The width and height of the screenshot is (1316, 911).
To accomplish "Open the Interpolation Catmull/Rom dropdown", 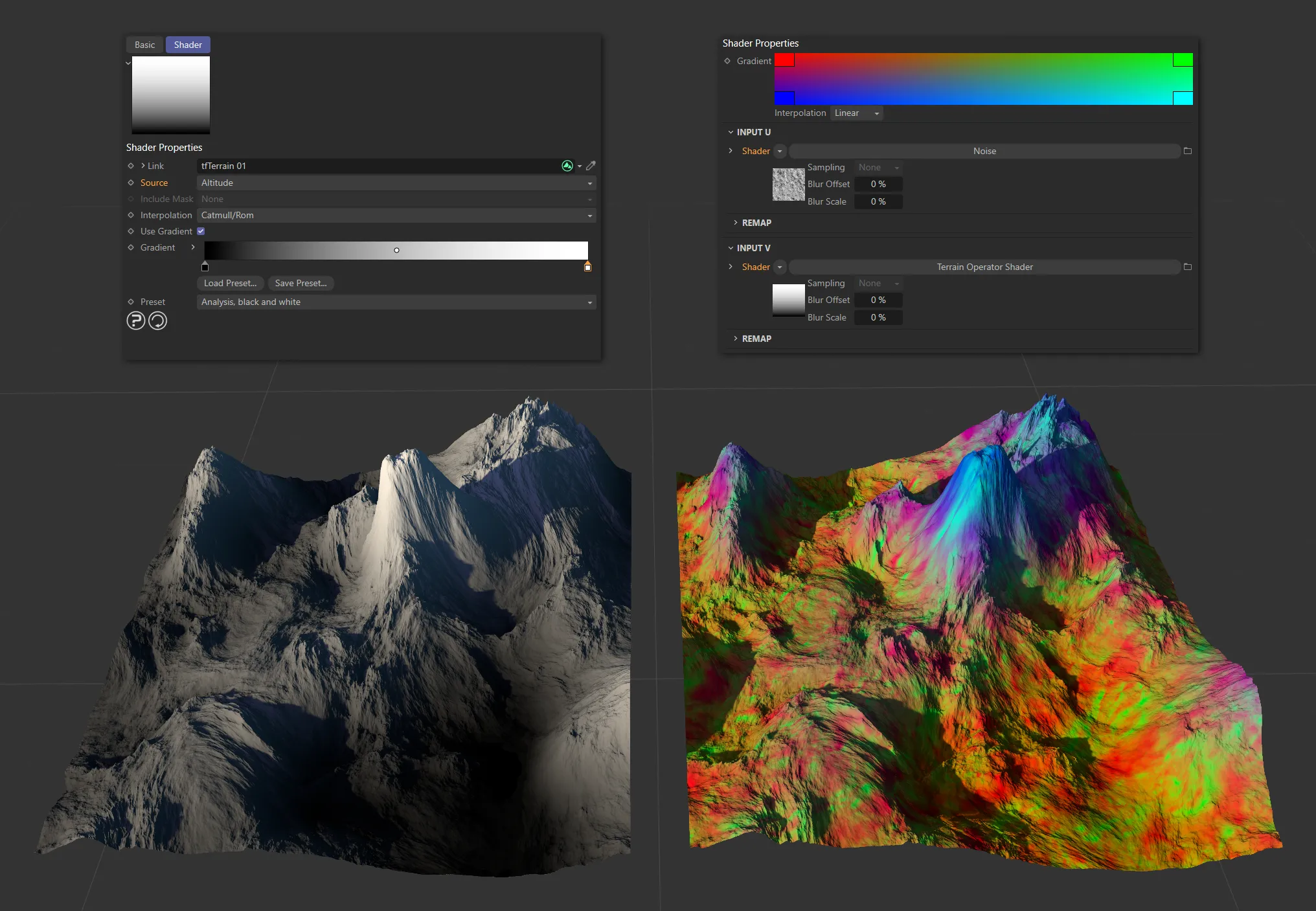I will tap(395, 215).
